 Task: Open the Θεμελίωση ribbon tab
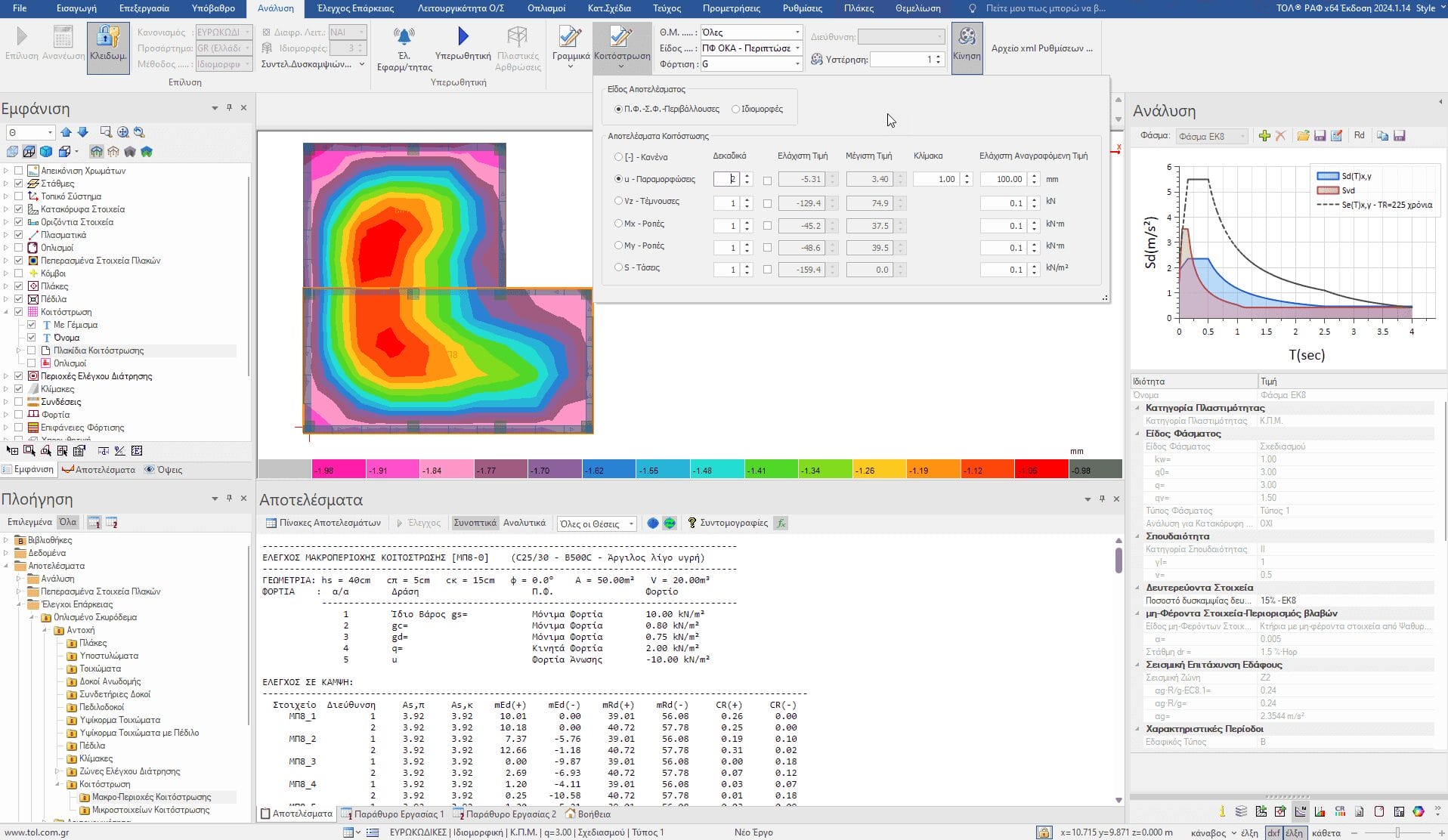917,8
